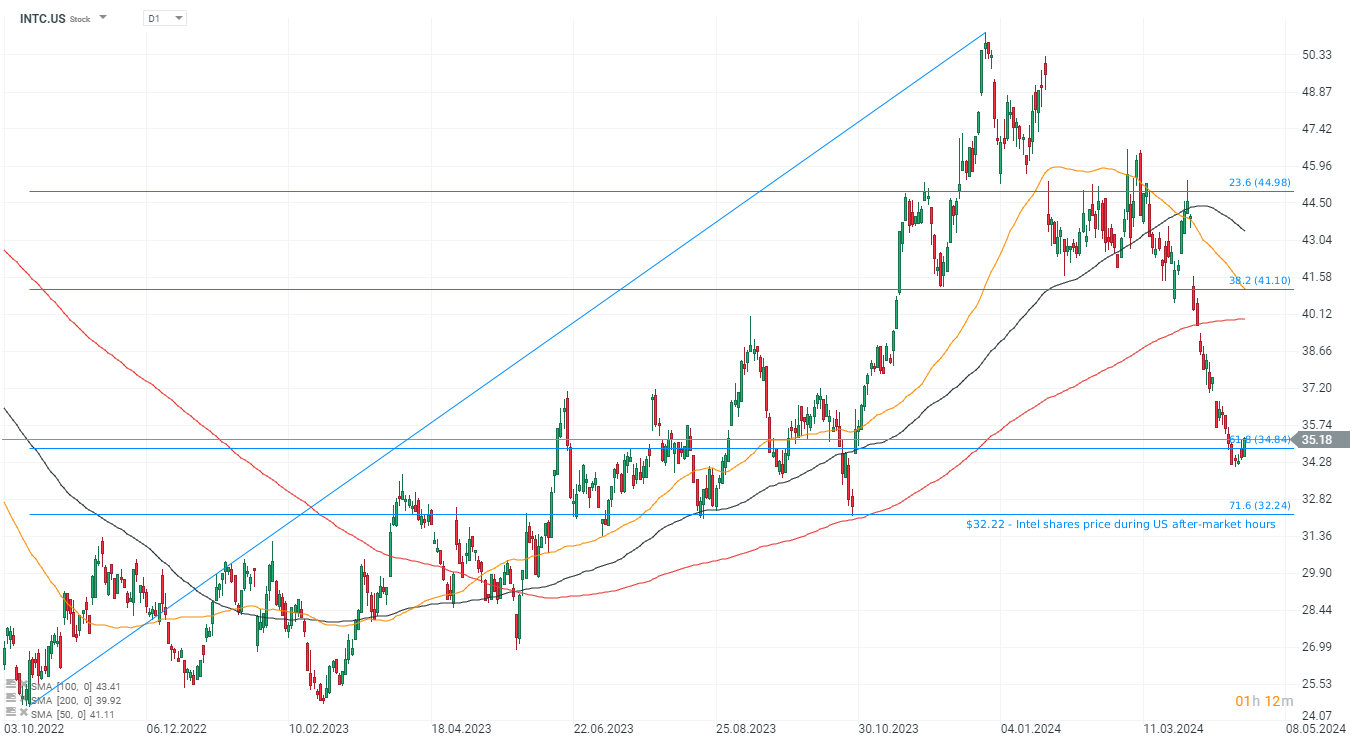Click the 10.02.2023 date axis label
Viewport: 1362px width, 746px height.
click(x=319, y=728)
